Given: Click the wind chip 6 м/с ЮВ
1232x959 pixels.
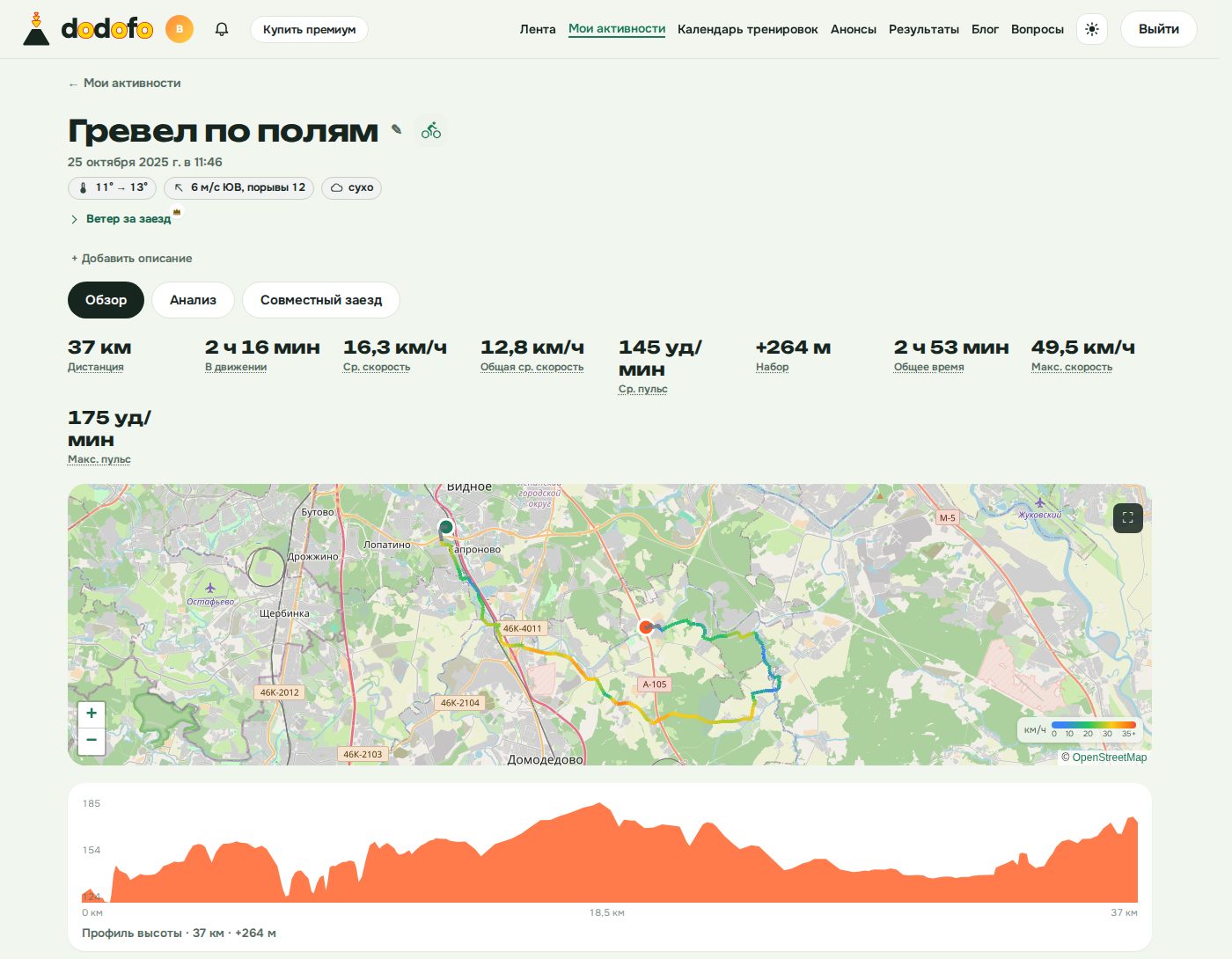Looking at the screenshot, I should pos(239,187).
